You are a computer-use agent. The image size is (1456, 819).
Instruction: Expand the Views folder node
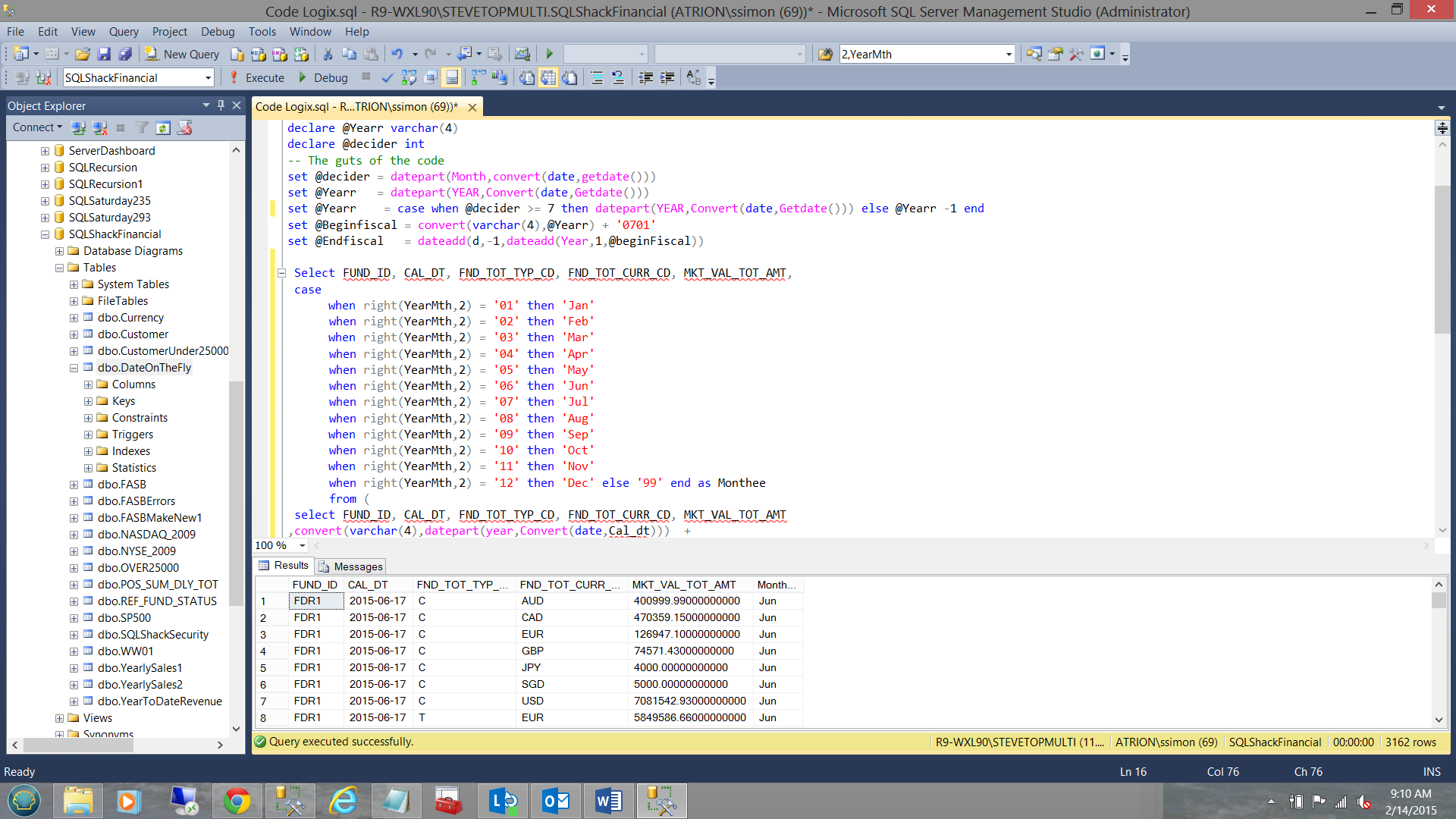tap(59, 718)
